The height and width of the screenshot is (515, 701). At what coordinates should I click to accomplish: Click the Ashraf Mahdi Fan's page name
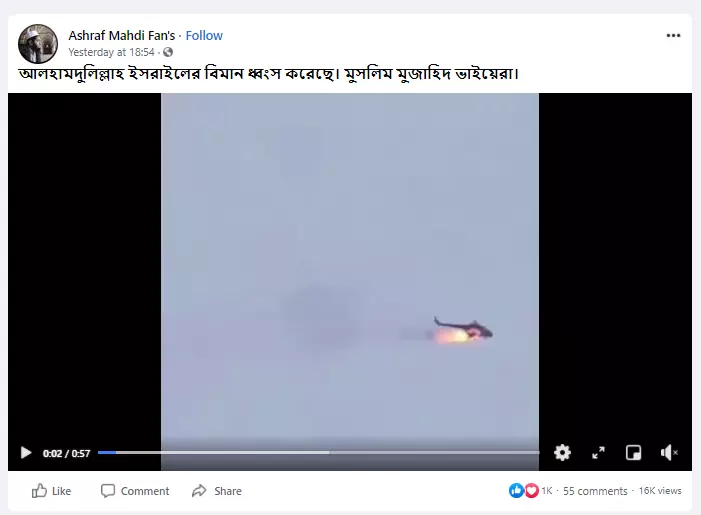coord(122,35)
